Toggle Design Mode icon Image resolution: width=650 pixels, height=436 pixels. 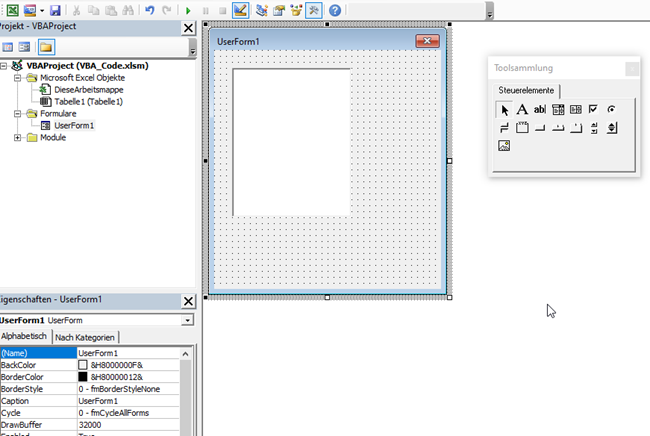pyautogui.click(x=240, y=10)
